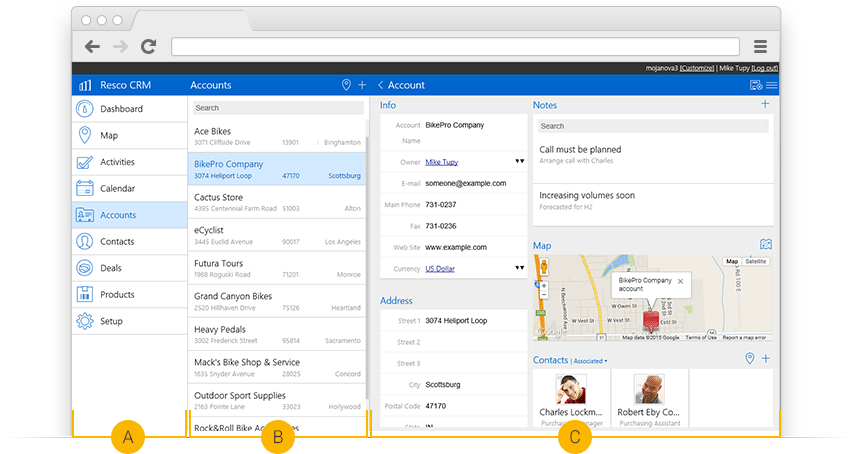Viewport: 854px width, 454px height.
Task: Click the Log out link
Action: click(x=764, y=68)
